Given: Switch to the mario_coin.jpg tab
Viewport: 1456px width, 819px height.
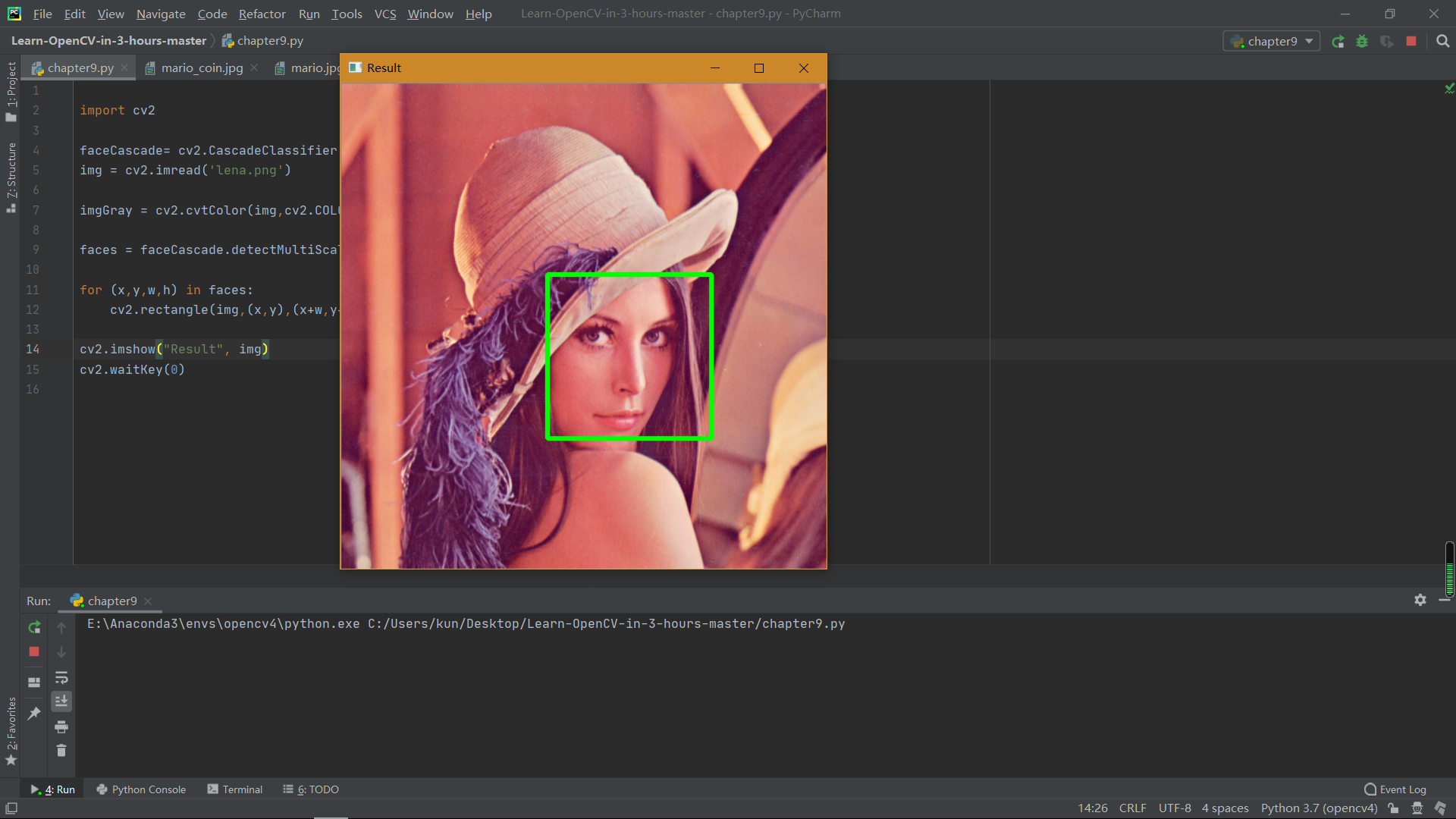Looking at the screenshot, I should (199, 67).
